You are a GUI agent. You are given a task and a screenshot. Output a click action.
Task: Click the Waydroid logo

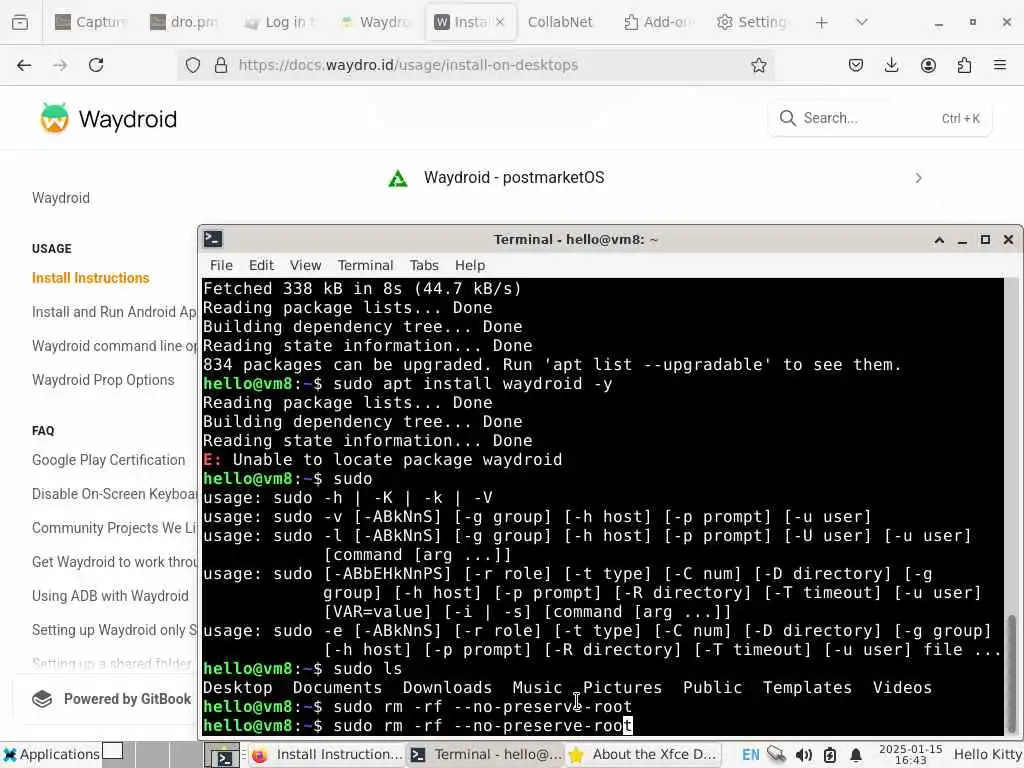pos(108,119)
